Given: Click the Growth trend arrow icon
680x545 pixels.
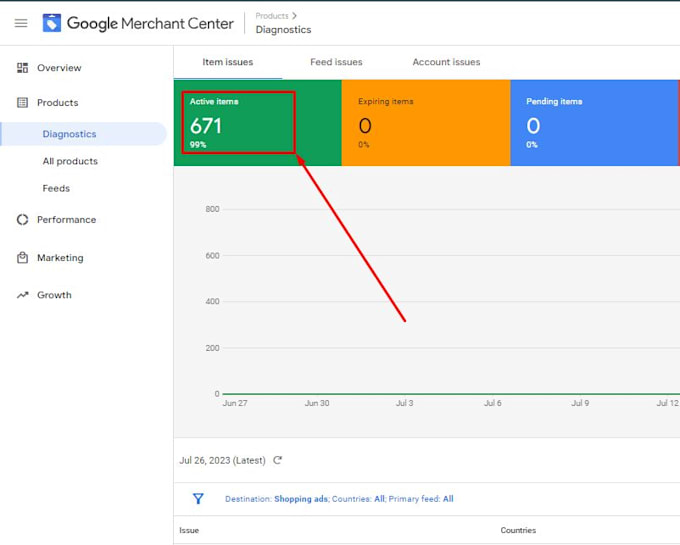Looking at the screenshot, I should click(23, 296).
